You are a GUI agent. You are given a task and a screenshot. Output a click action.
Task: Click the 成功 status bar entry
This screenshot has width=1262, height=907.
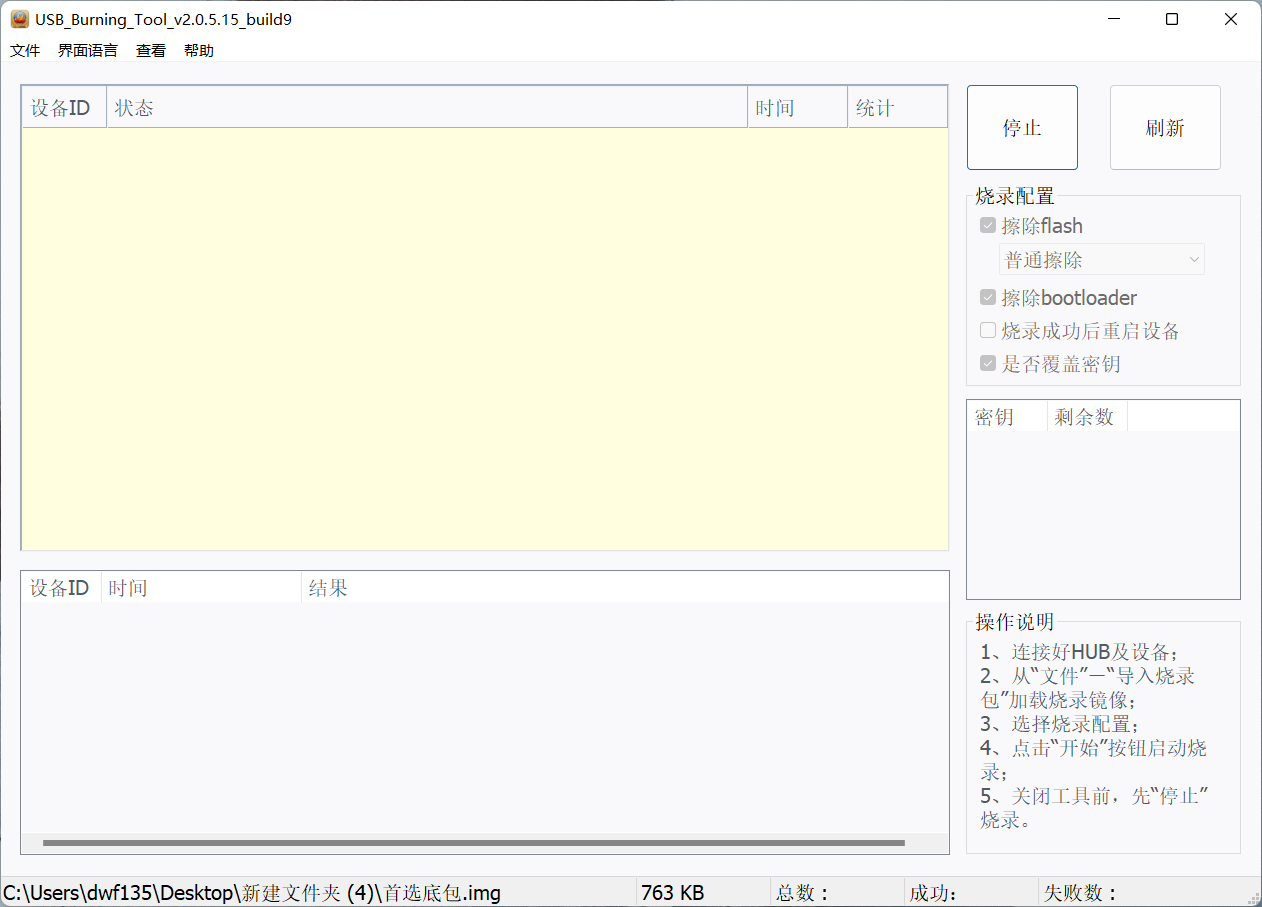click(x=933, y=893)
